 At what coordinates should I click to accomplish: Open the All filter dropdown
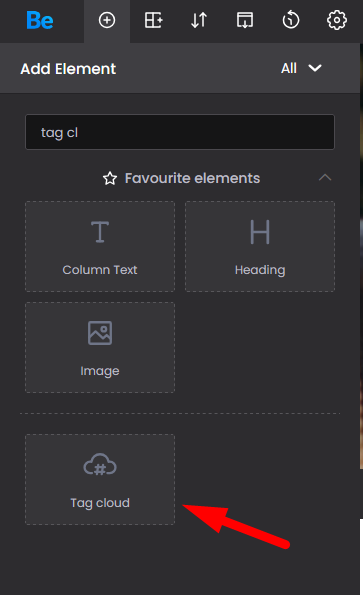click(301, 68)
